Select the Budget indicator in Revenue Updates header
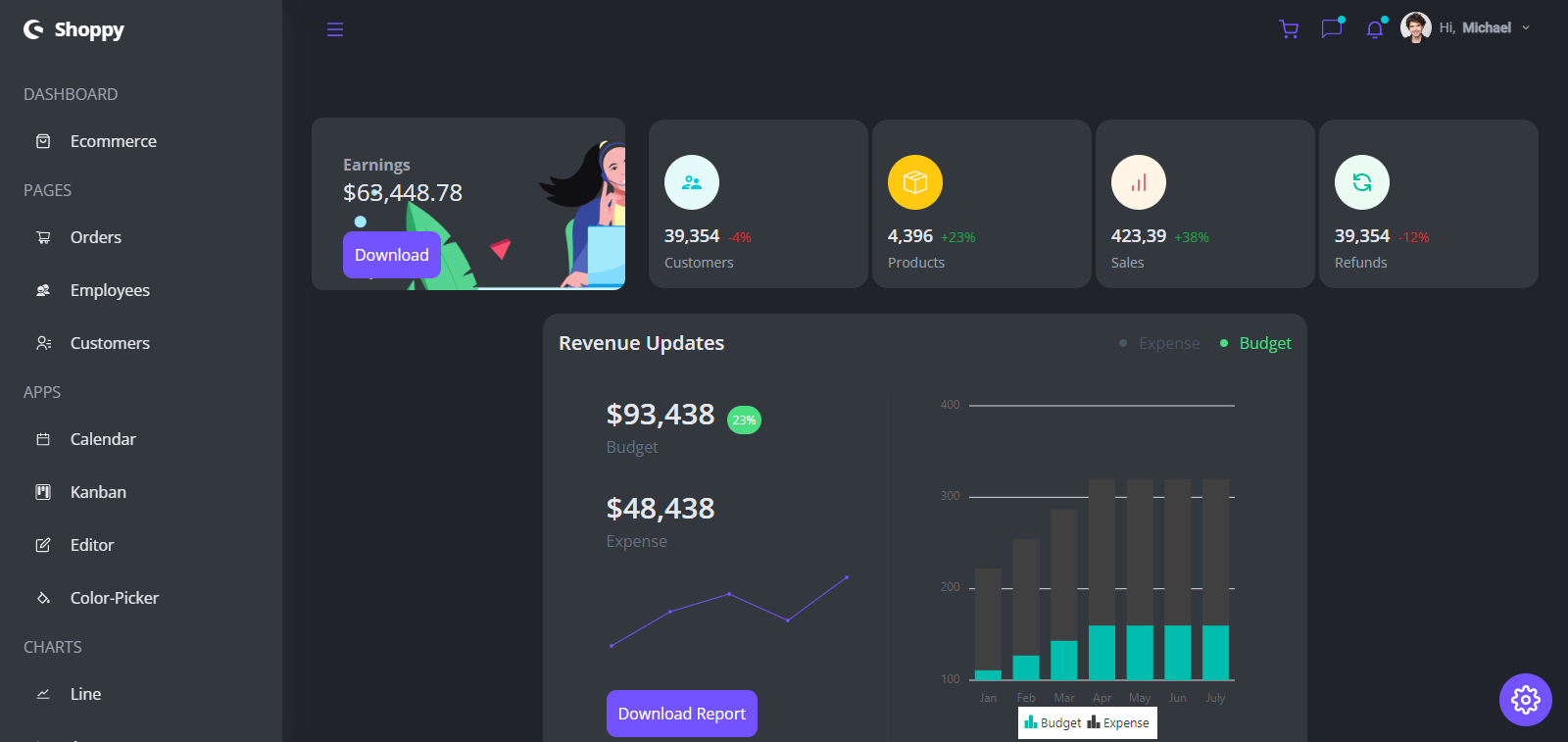Screen dimensions: 1568x742 coord(1255,343)
